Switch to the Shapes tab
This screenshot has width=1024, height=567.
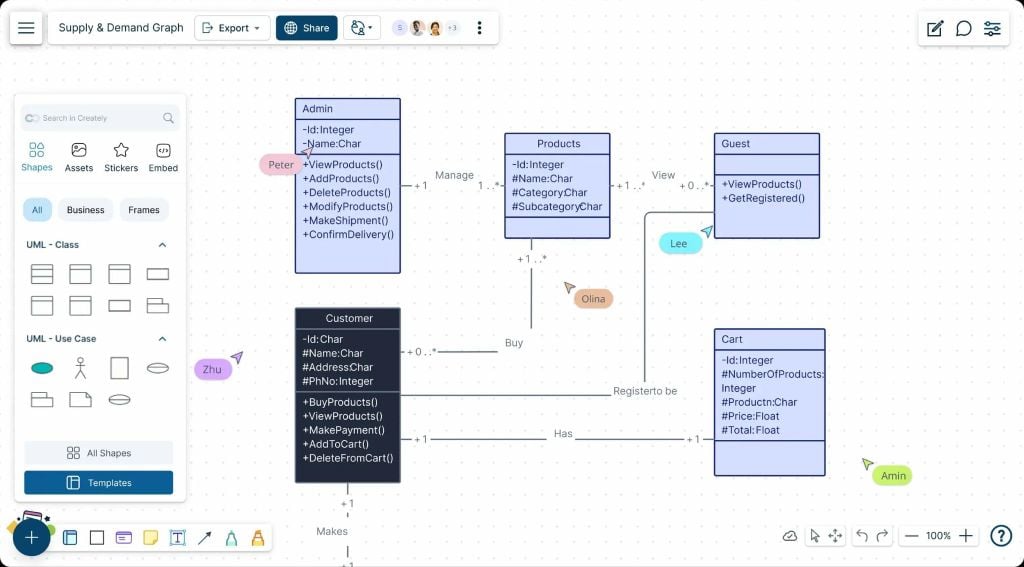tap(37, 157)
